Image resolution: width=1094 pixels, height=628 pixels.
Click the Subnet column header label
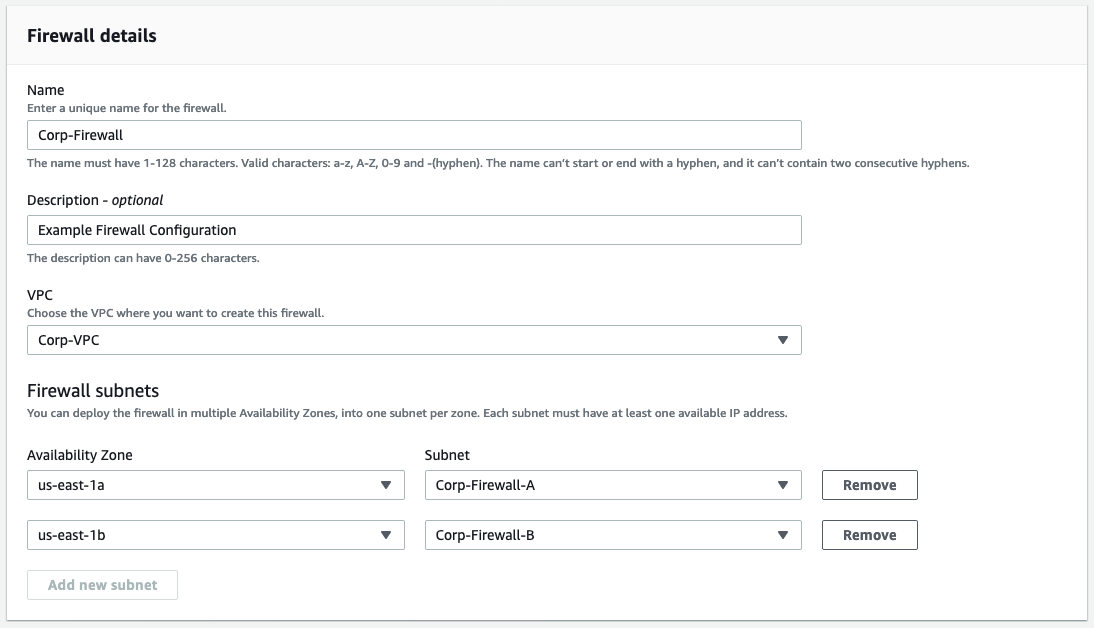tap(447, 455)
